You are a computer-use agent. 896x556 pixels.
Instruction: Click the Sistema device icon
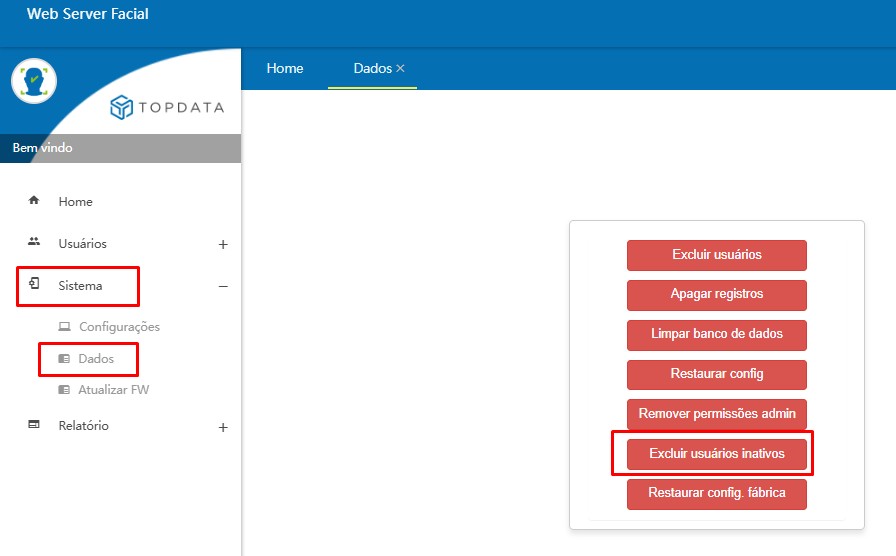coord(34,283)
